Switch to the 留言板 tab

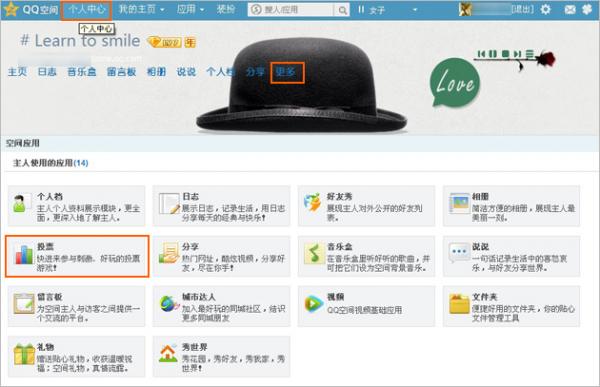click(x=121, y=72)
